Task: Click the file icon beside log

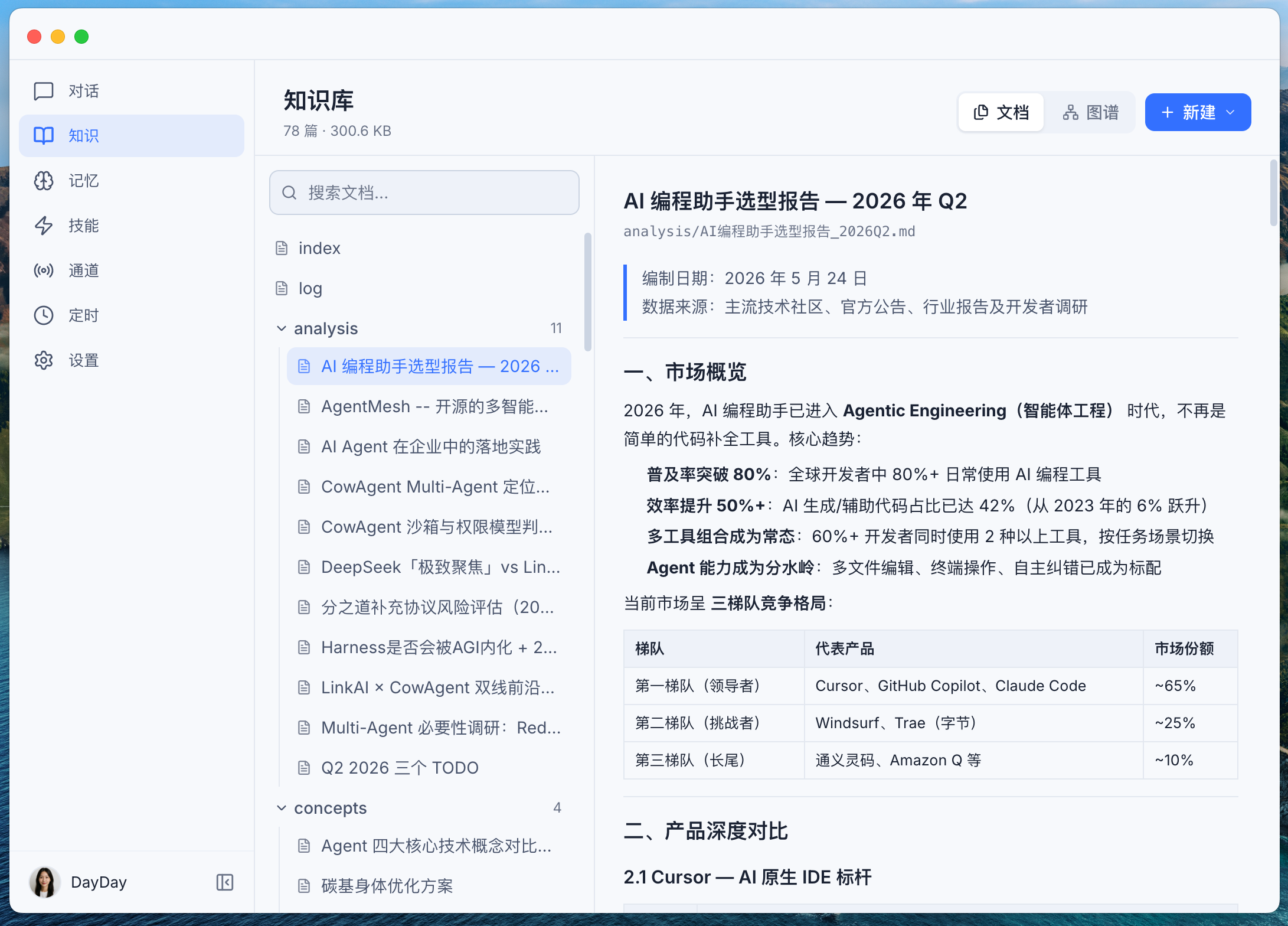Action: (x=282, y=288)
